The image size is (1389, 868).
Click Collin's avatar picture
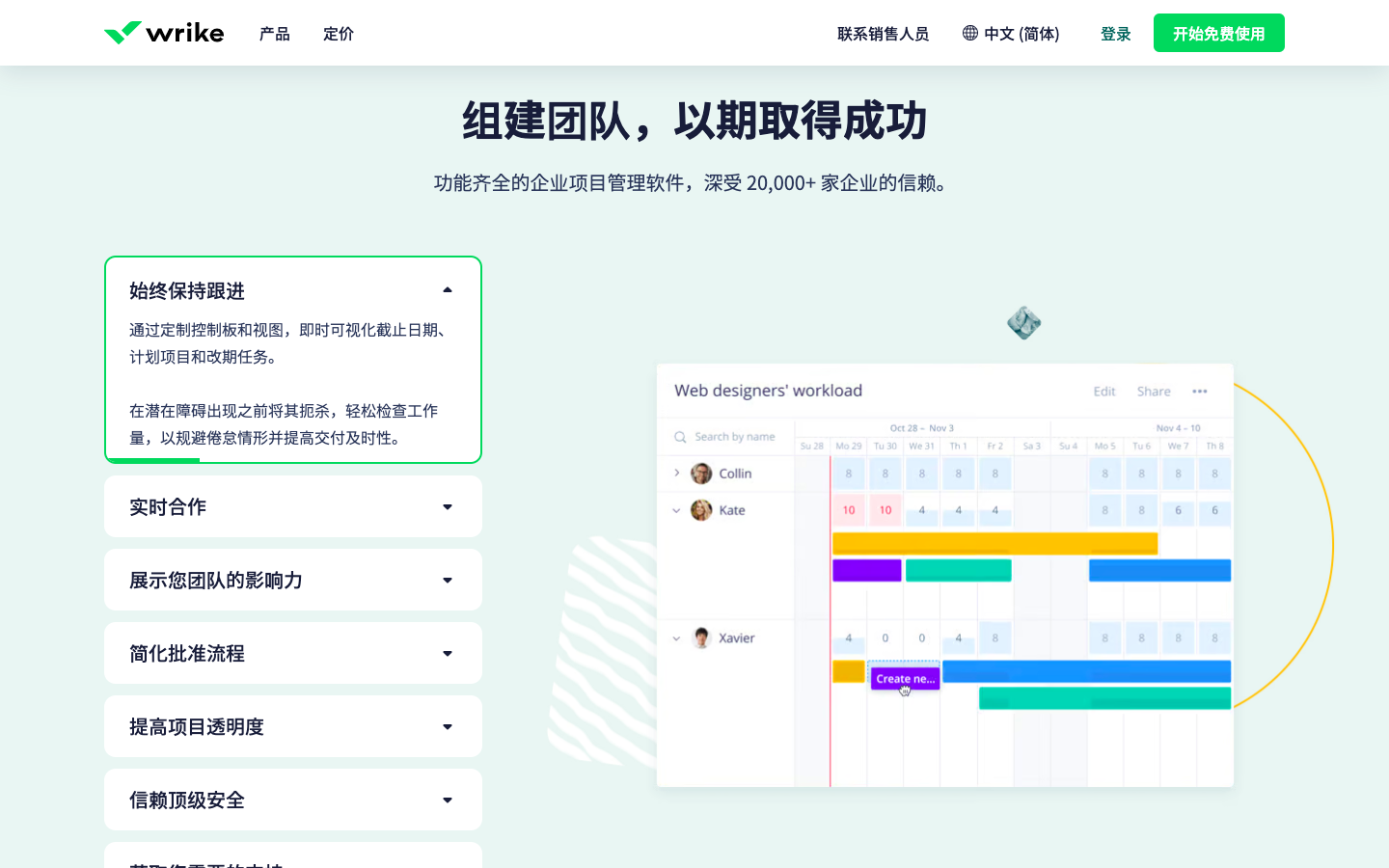tap(701, 474)
